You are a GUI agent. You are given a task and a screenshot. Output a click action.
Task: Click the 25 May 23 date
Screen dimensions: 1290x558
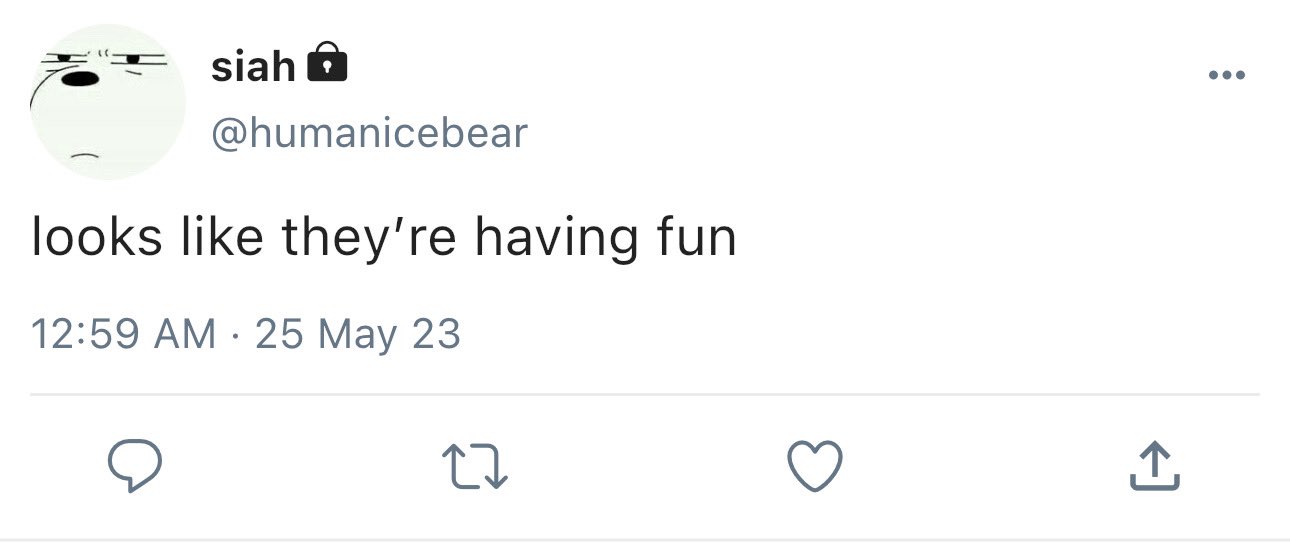tap(358, 334)
